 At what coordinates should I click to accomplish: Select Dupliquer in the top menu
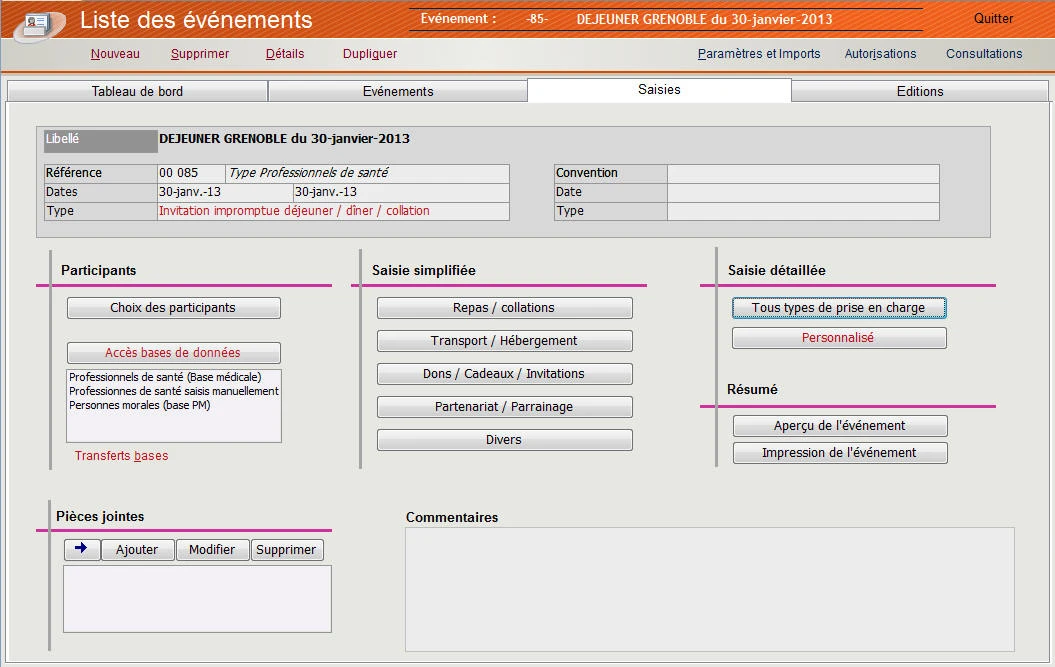(x=369, y=54)
